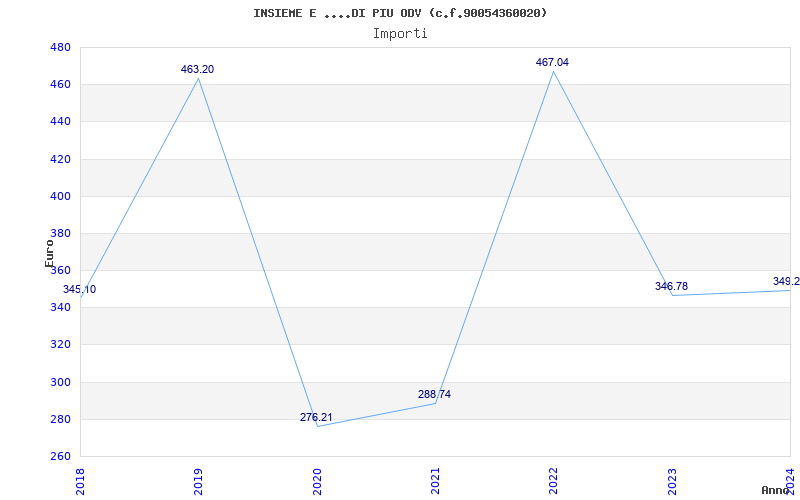
Task: Click the 440 y-axis value
Action: [x=60, y=122]
